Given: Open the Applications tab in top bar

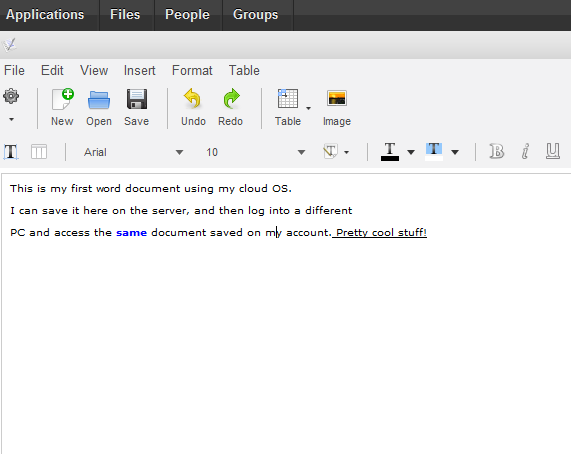Looking at the screenshot, I should click(x=45, y=15).
